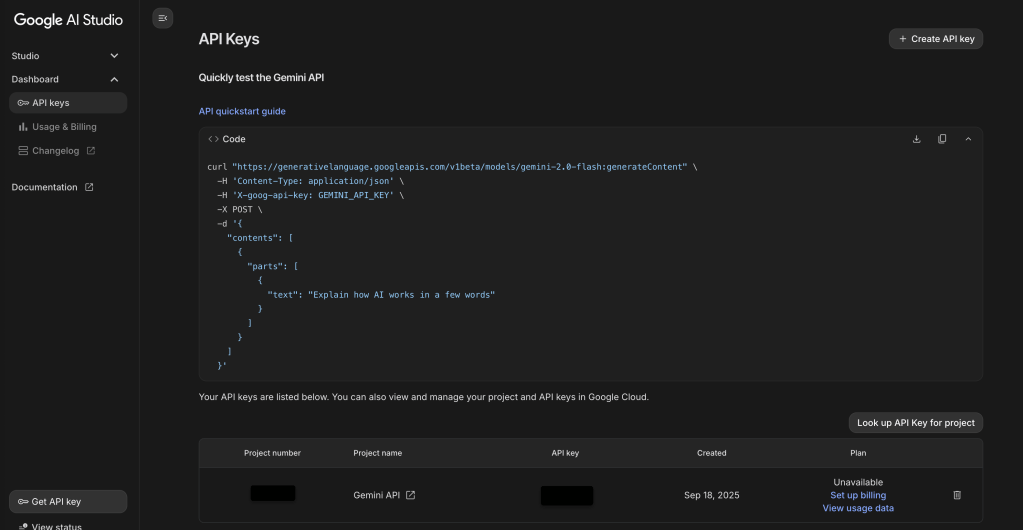Delete the Gemini API key with trash icon

click(957, 495)
